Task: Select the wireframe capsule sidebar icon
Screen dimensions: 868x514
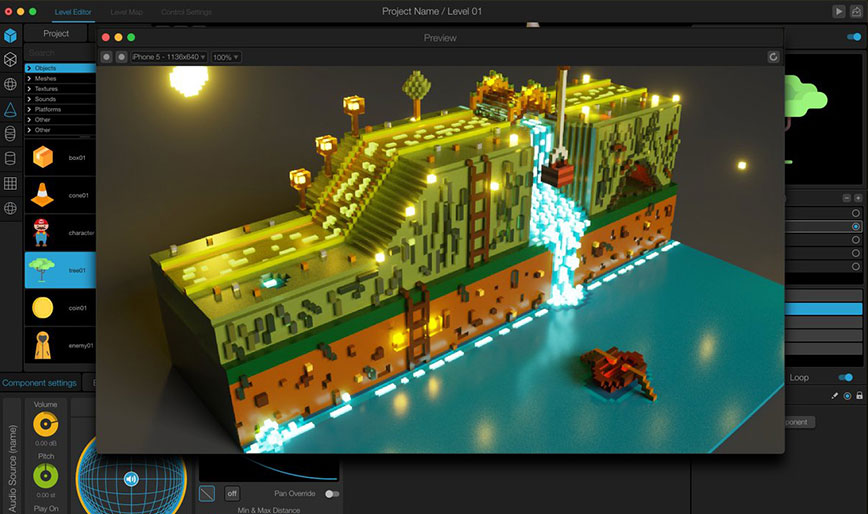Action: [10, 133]
